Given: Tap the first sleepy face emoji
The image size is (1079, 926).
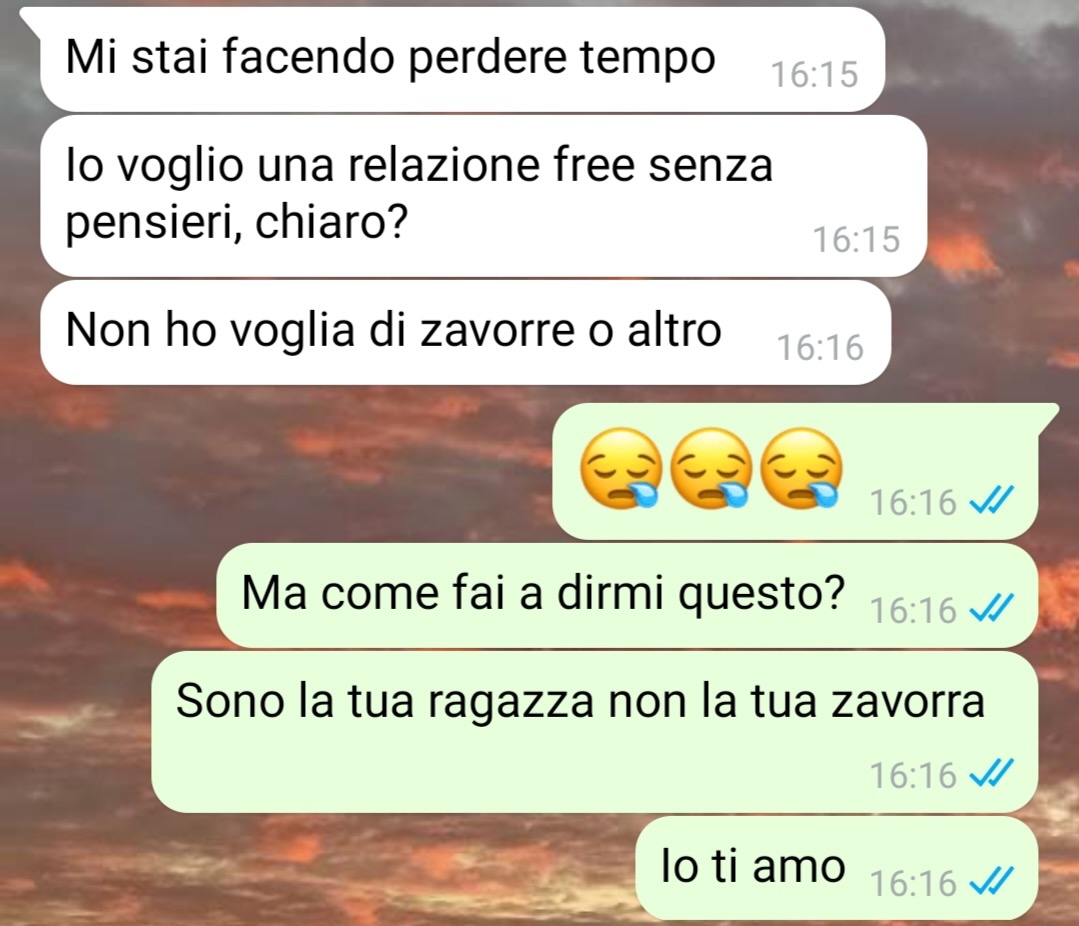Looking at the screenshot, I should [x=621, y=469].
